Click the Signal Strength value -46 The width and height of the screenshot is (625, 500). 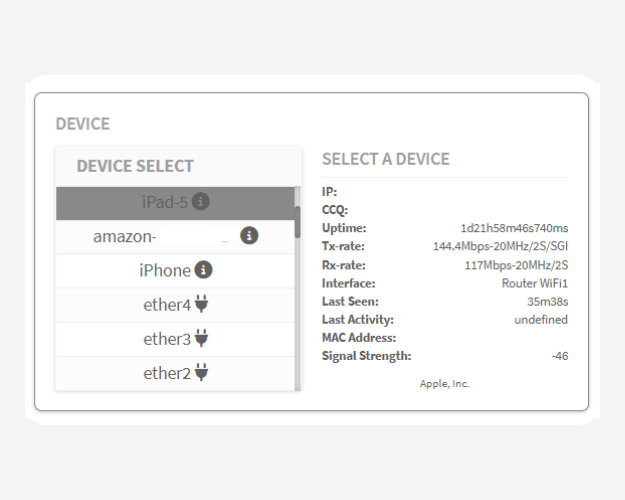click(x=559, y=356)
